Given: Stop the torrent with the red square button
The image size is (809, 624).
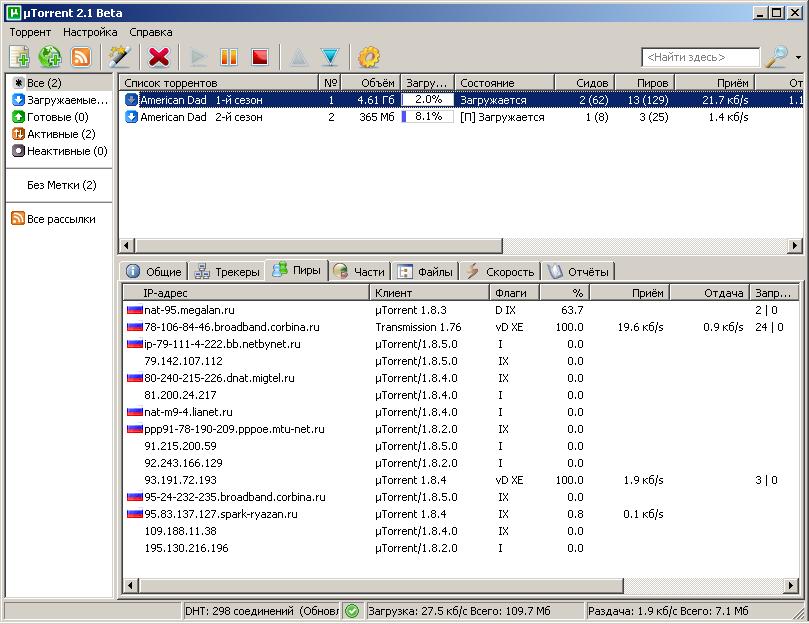Looking at the screenshot, I should (x=260, y=57).
